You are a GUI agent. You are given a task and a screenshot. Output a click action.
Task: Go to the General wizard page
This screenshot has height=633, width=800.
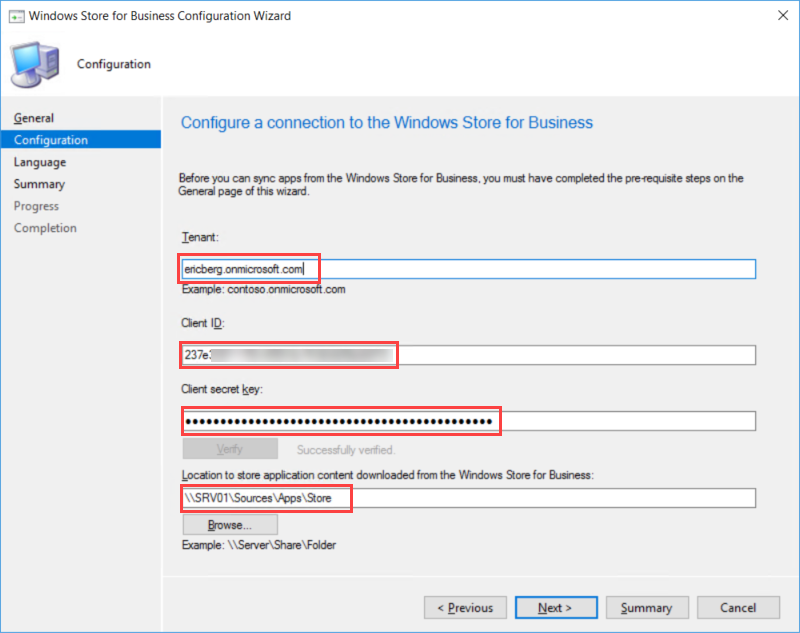(x=34, y=118)
